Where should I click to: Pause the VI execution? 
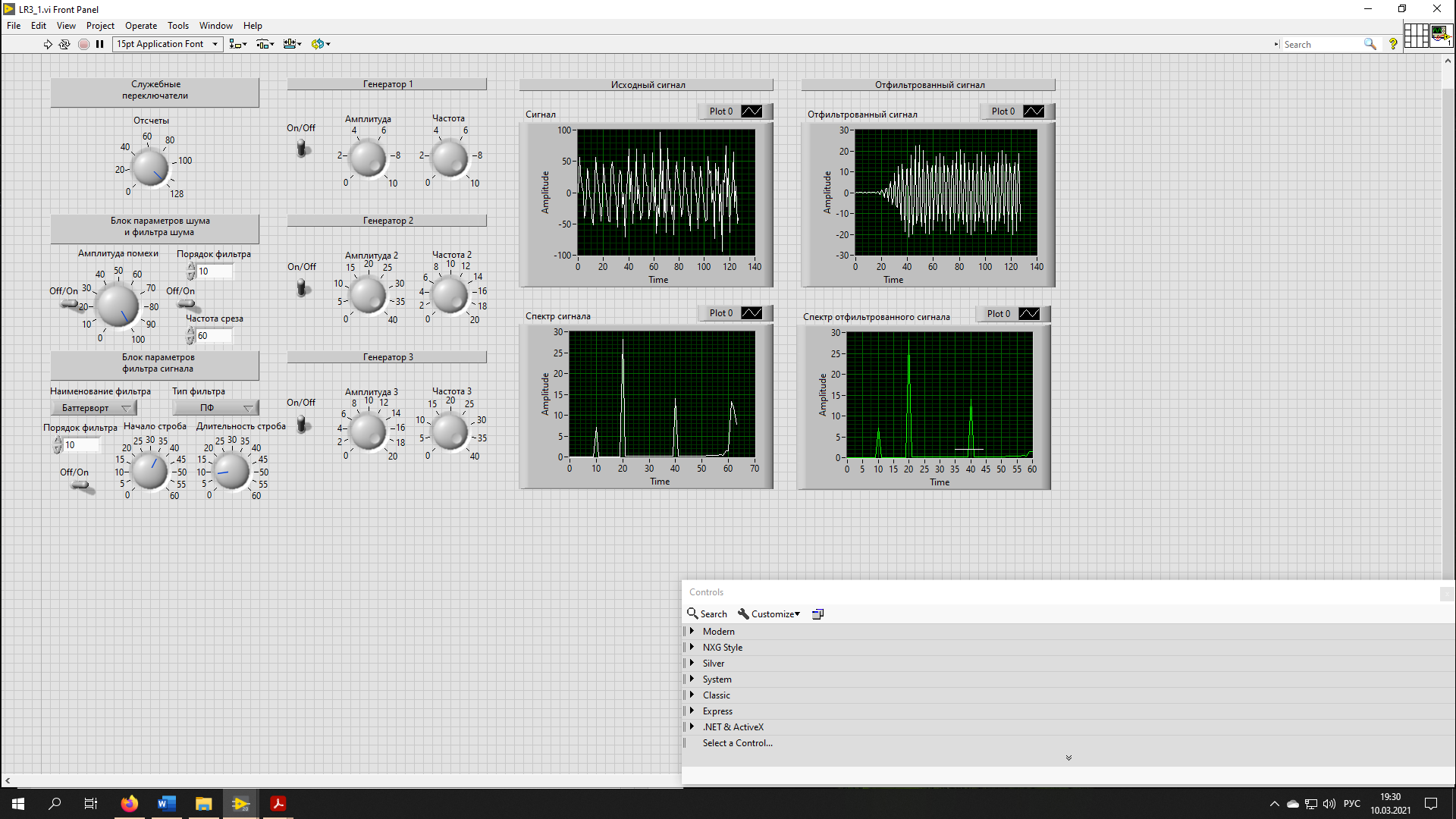click(99, 44)
